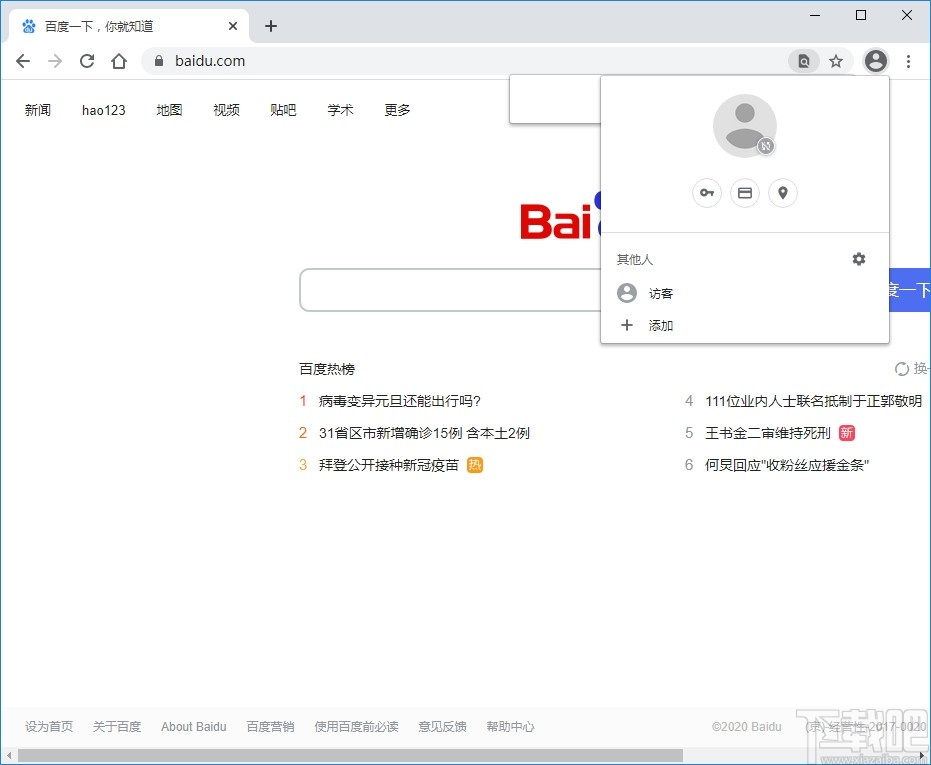Screen dimensions: 931x765
Task: Open hot item 病毒变异元旦还能出行吗?
Action: [400, 401]
